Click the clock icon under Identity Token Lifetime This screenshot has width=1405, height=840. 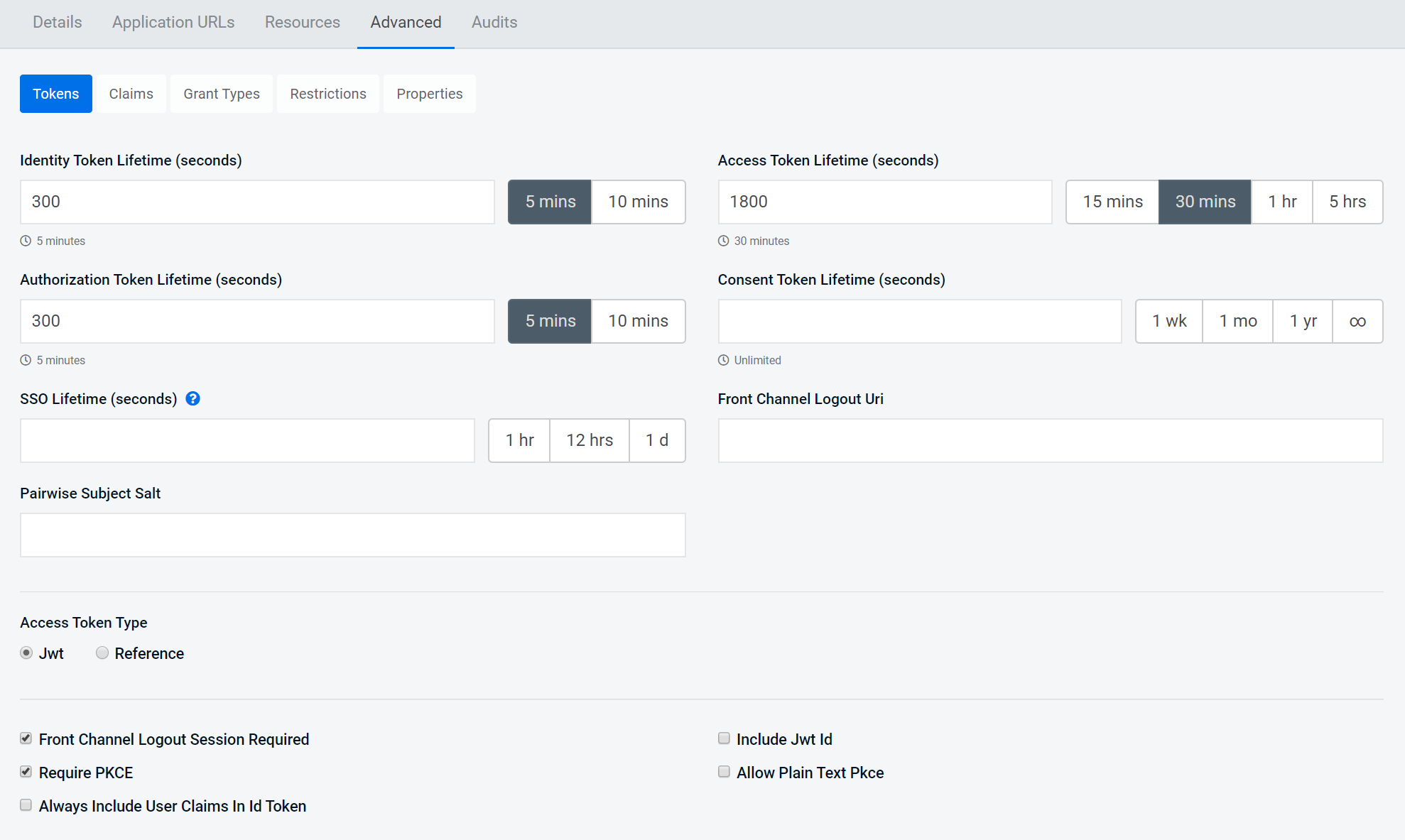coord(26,240)
